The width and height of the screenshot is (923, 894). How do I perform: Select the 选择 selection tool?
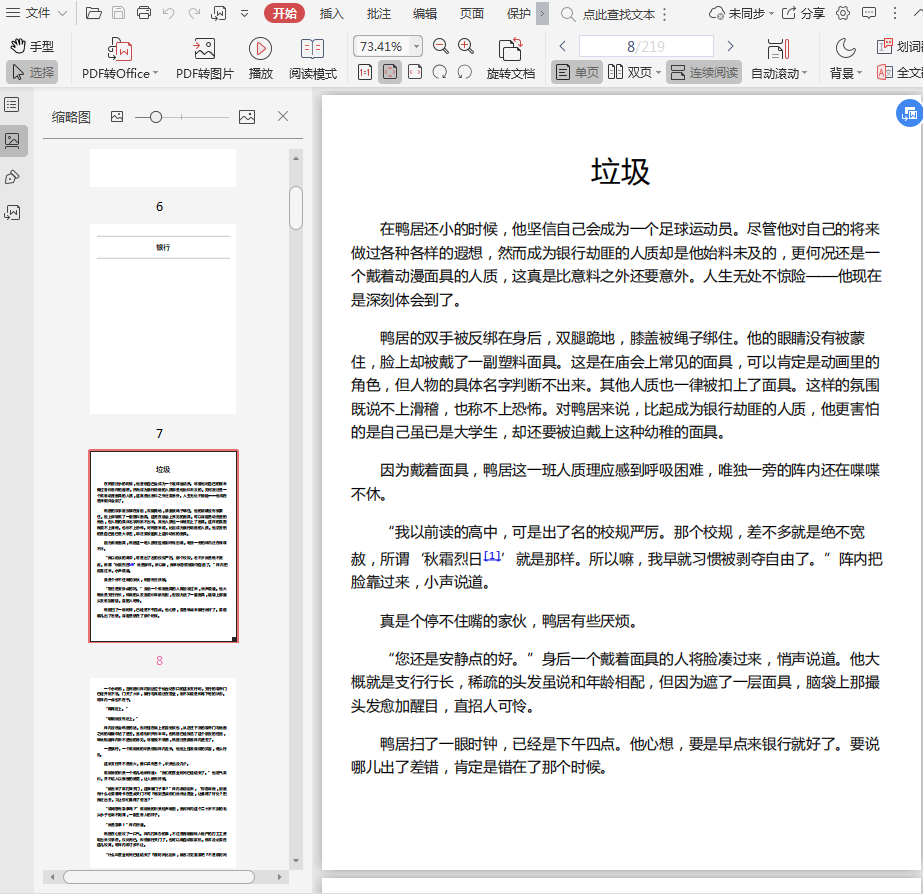[x=32, y=72]
